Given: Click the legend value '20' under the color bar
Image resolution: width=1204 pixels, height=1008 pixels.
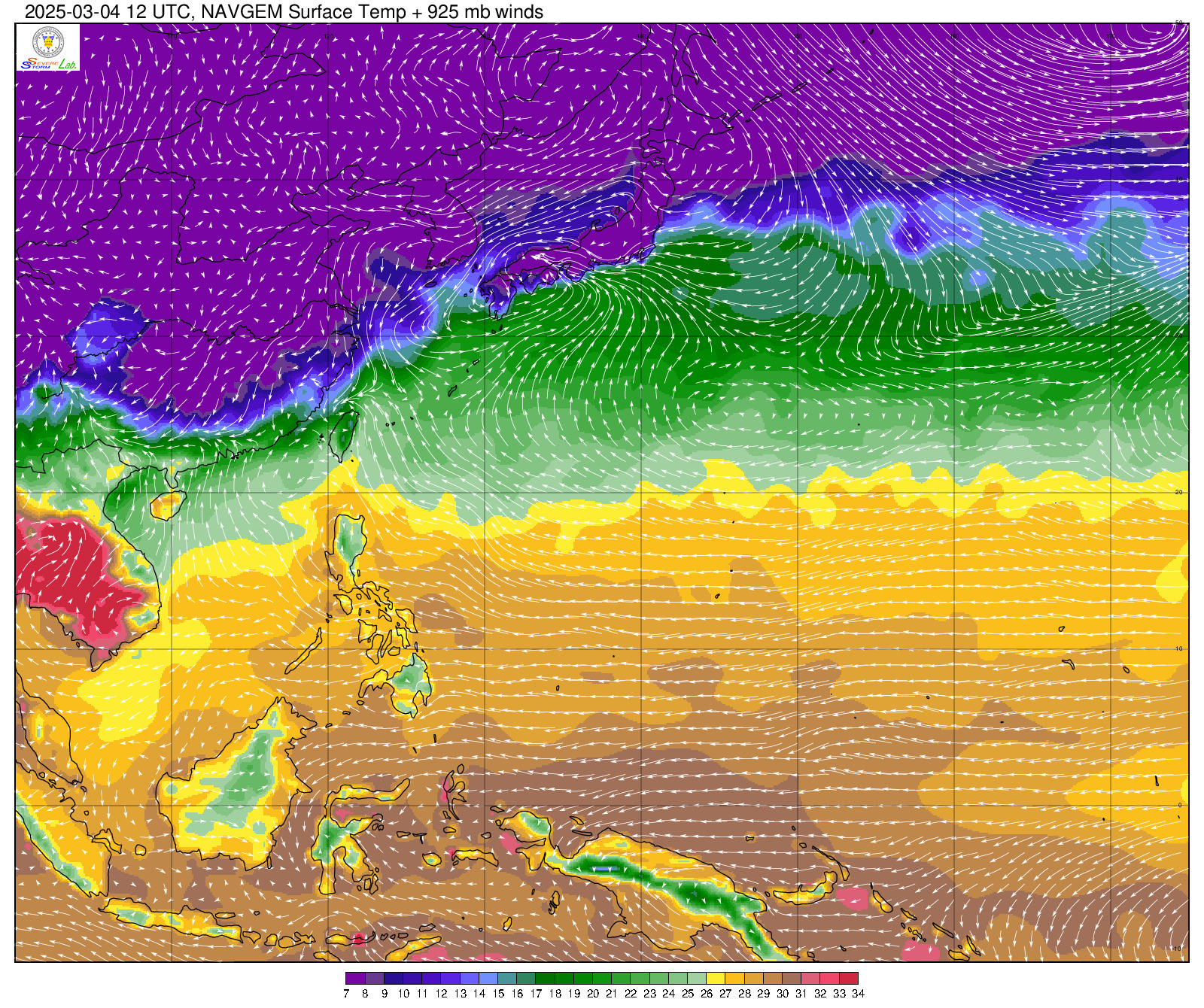Looking at the screenshot, I should pyautogui.click(x=593, y=993).
